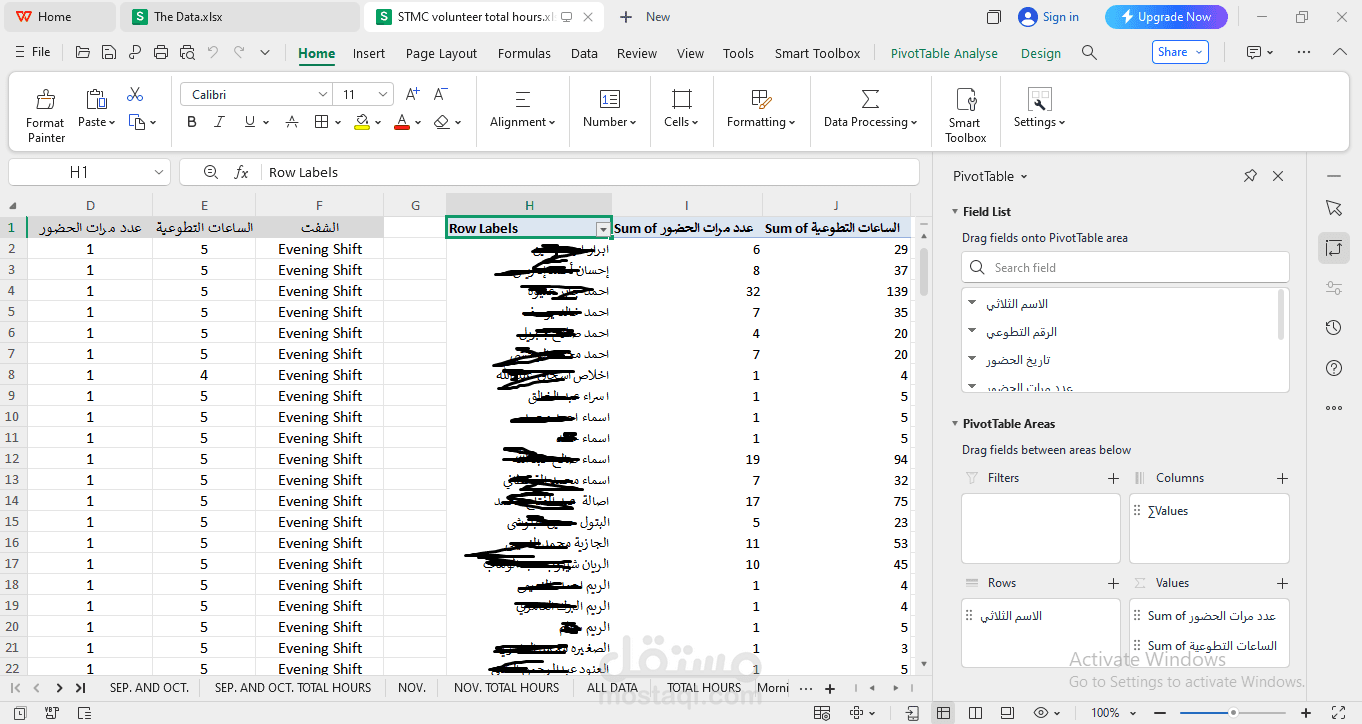Switch to TOTAL HOURS sheet tab
The image size is (1362, 724).
click(704, 688)
